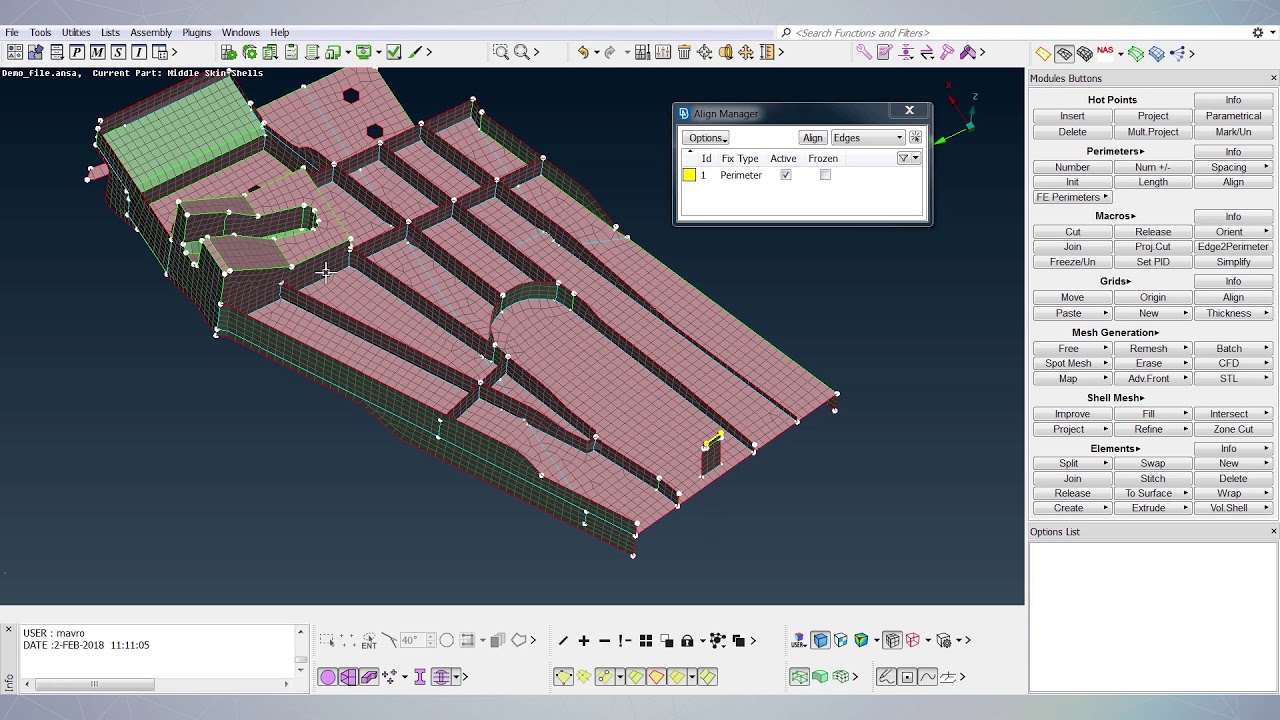This screenshot has width=1280, height=720.
Task: Click the trash bin delete icon
Action: pos(684,52)
